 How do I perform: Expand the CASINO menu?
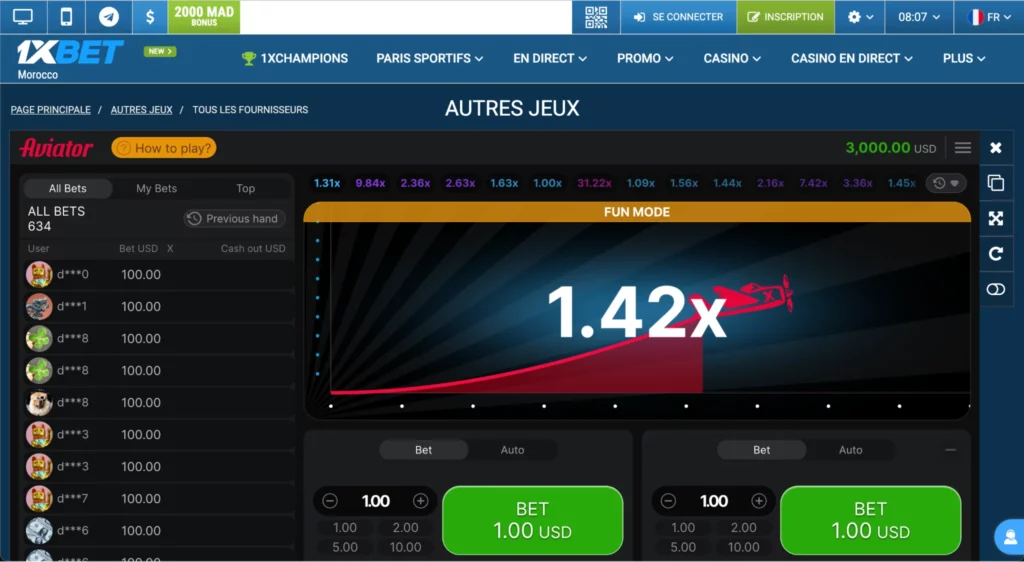pyautogui.click(x=732, y=58)
